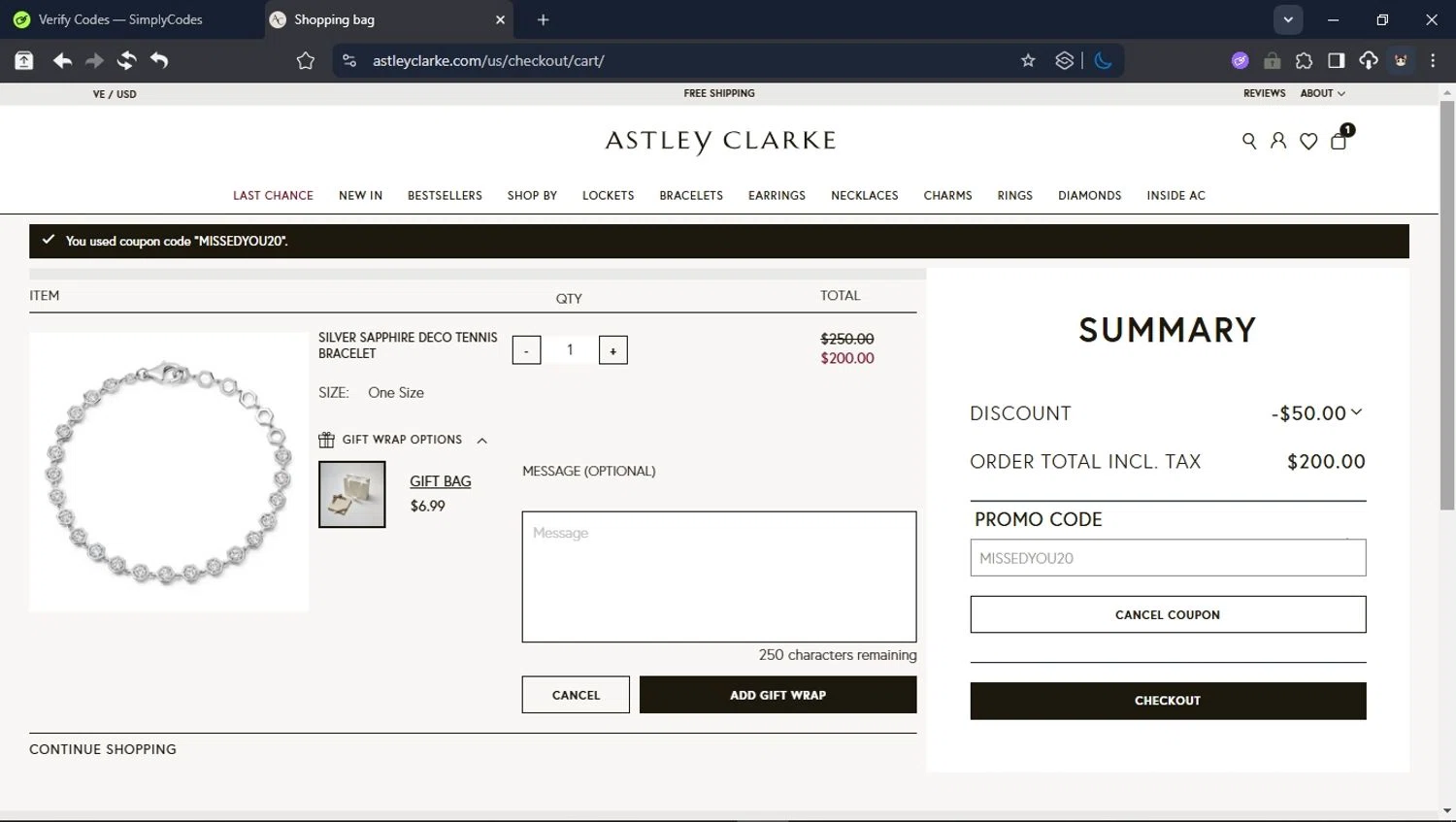Focus the gift message text area
The image size is (1456, 822).
(x=719, y=576)
